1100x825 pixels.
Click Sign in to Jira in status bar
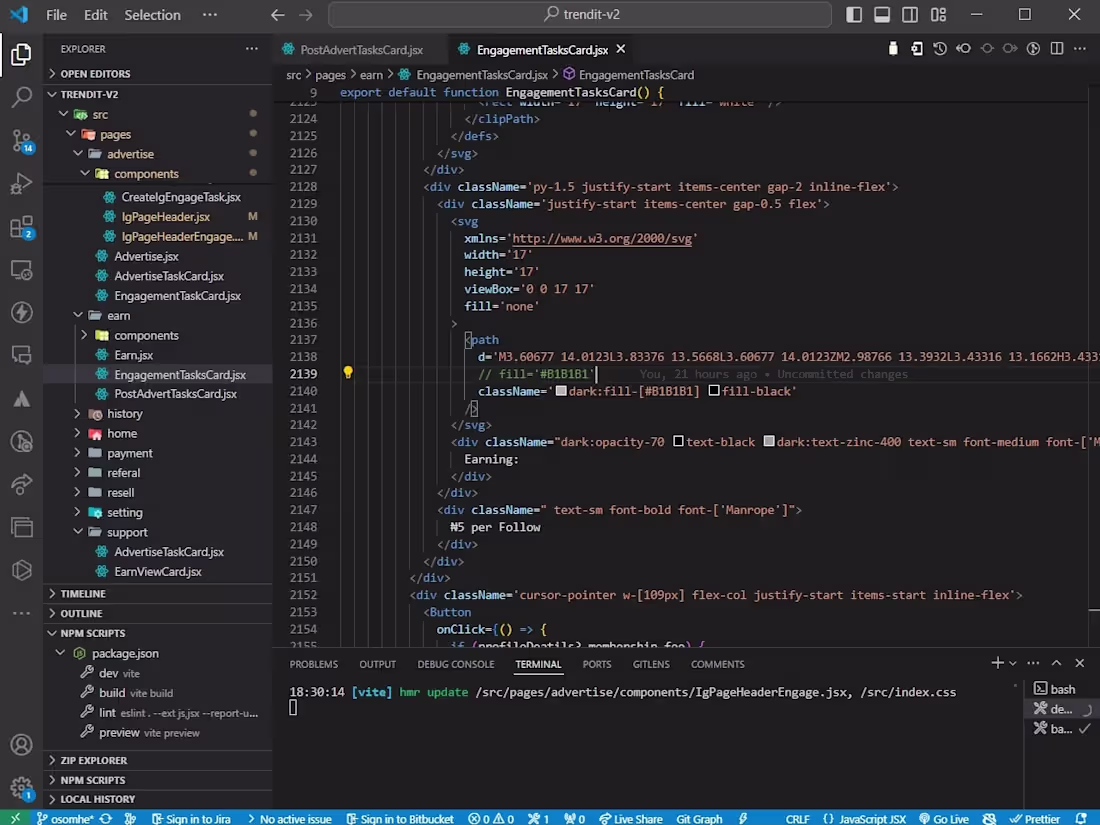[191, 819]
